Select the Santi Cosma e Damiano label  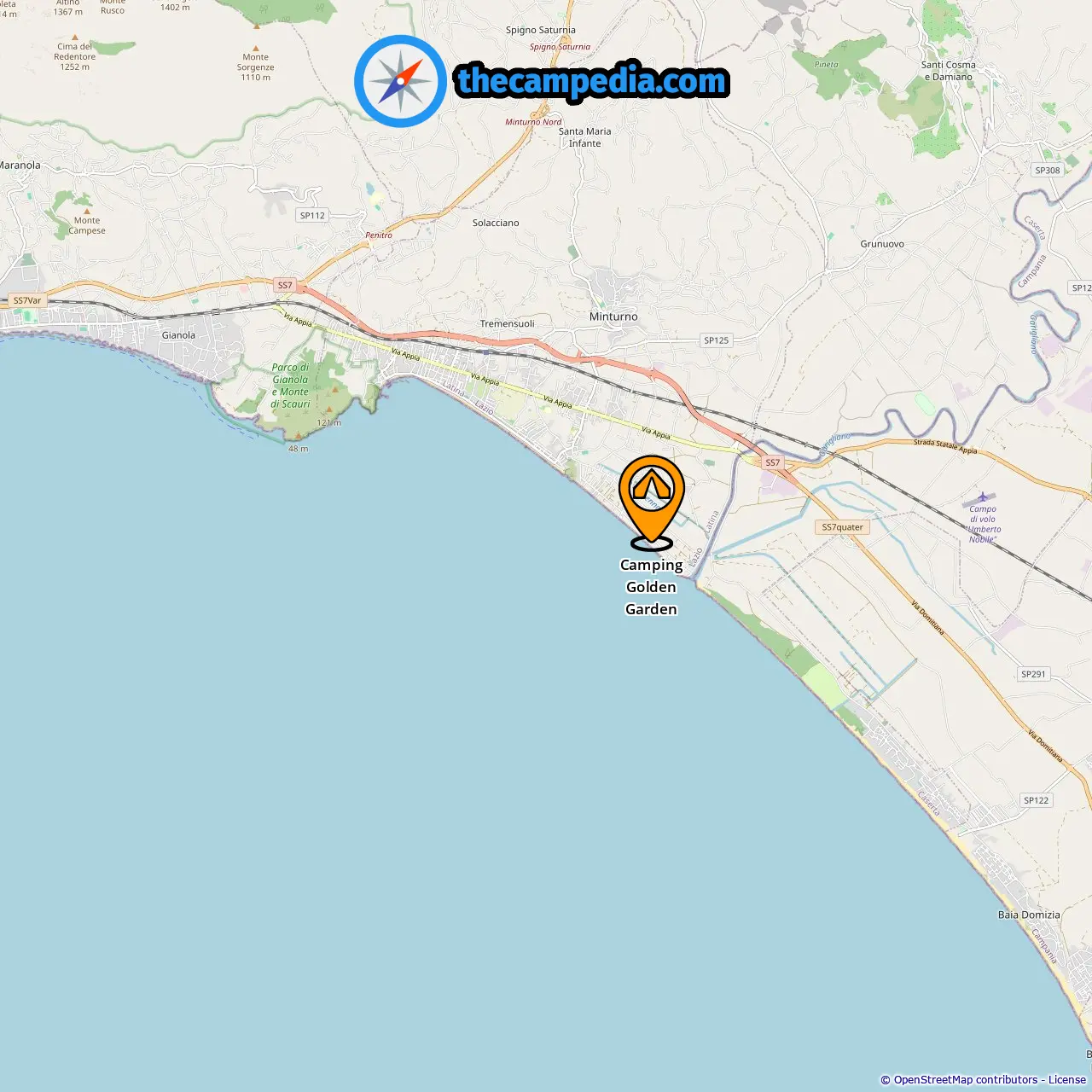(x=948, y=71)
